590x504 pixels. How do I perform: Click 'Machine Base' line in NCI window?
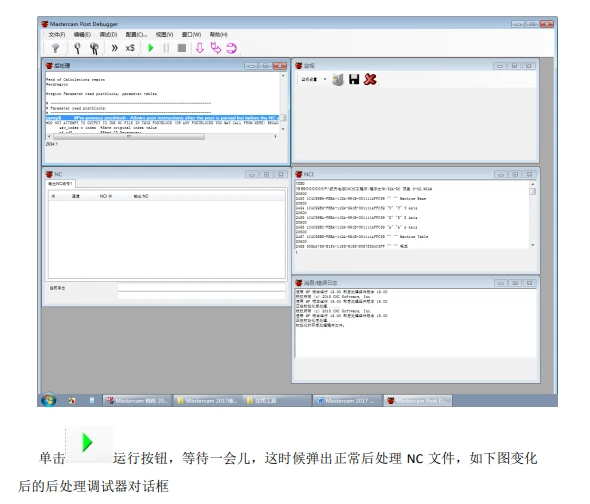click(361, 198)
